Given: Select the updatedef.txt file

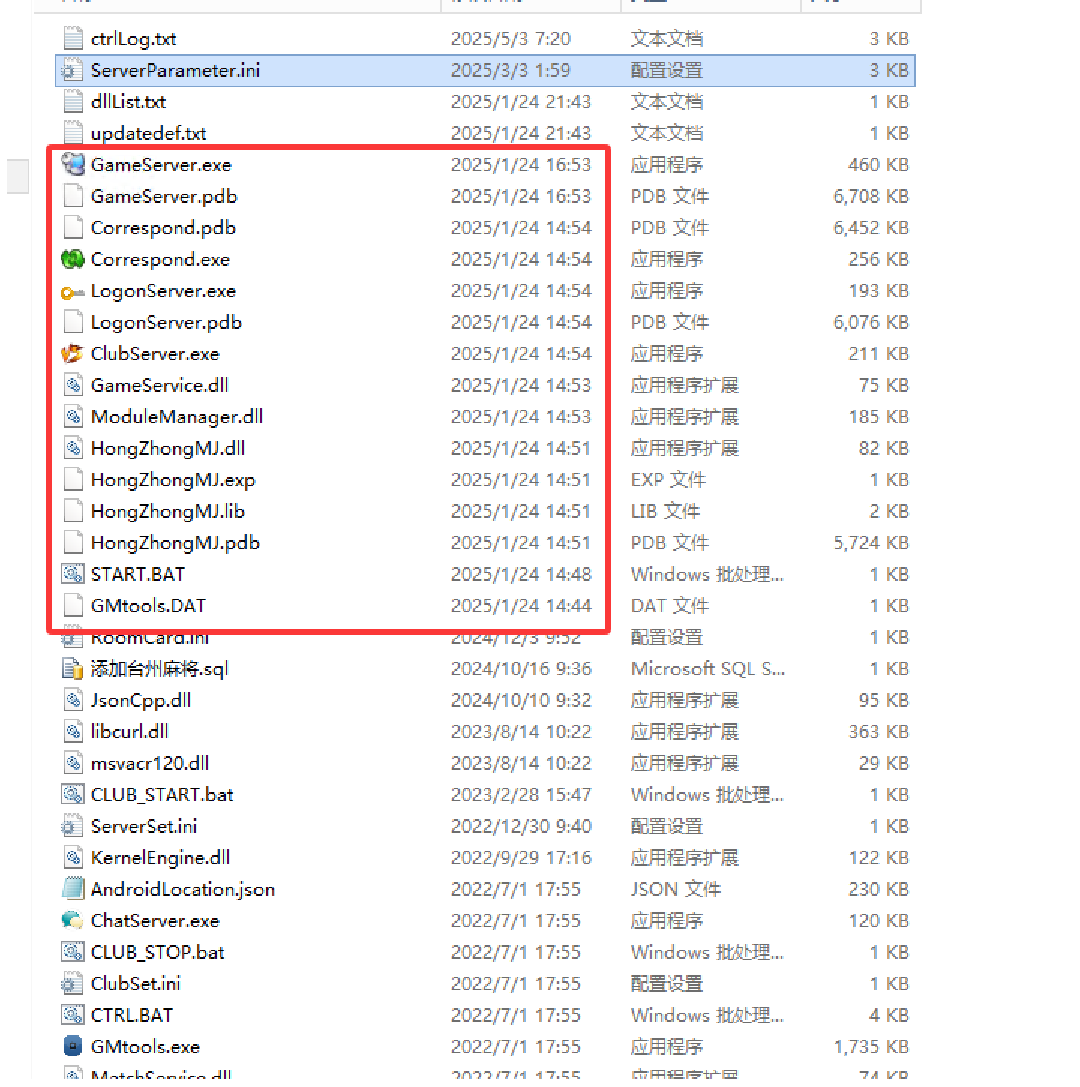Looking at the screenshot, I should point(148,133).
